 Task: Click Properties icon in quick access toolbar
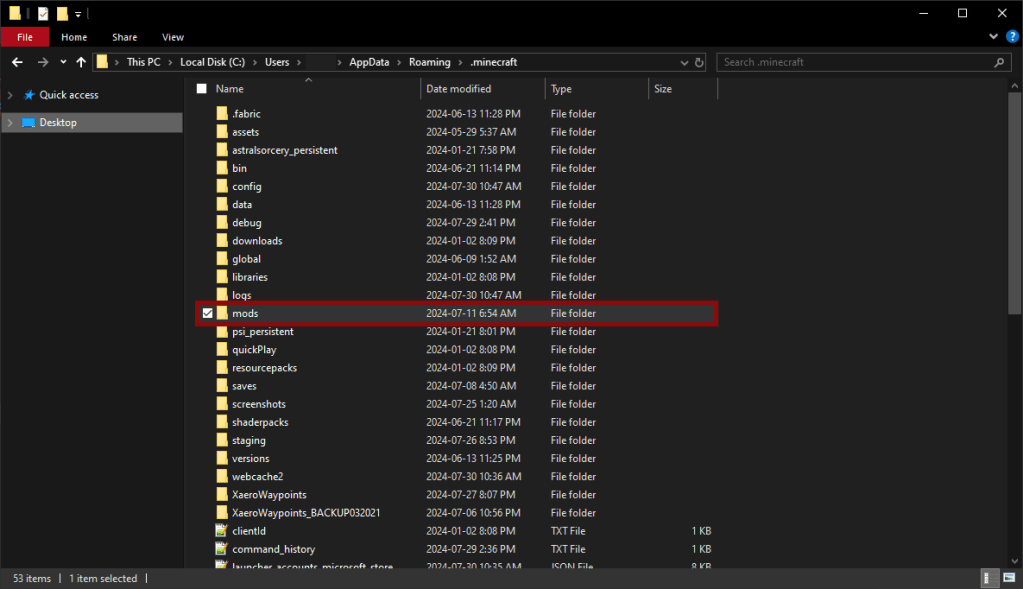pyautogui.click(x=43, y=13)
